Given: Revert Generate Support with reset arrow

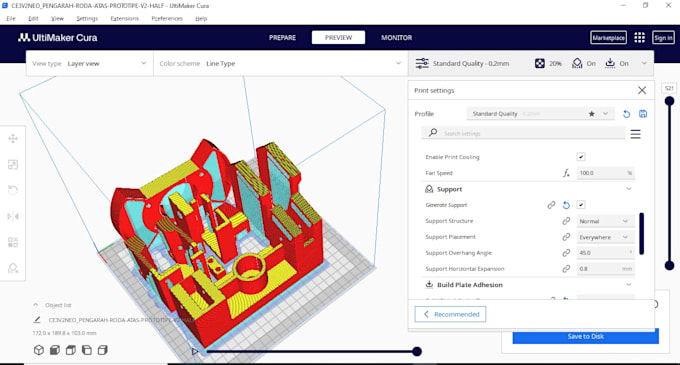Looking at the screenshot, I should click(x=566, y=205).
